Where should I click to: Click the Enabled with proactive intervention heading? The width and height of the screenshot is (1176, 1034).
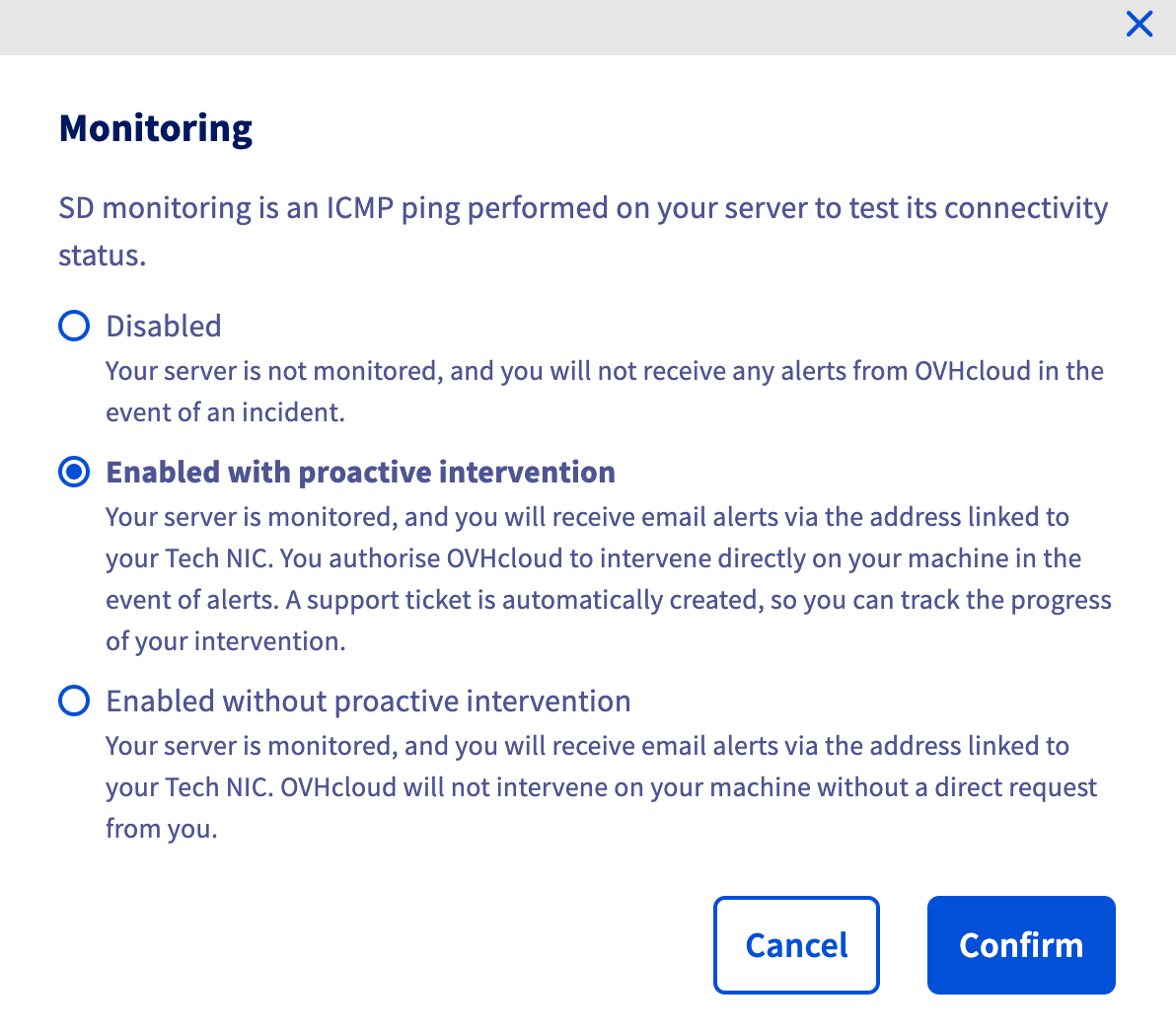(x=359, y=472)
